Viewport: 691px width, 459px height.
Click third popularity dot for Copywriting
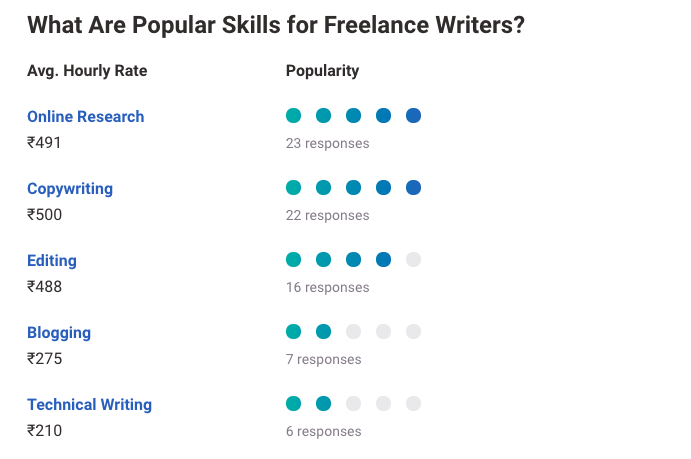(x=353, y=188)
